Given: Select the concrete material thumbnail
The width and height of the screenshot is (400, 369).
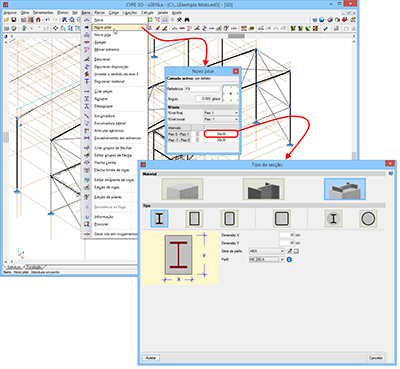Looking at the screenshot, I should pyautogui.click(x=182, y=189).
